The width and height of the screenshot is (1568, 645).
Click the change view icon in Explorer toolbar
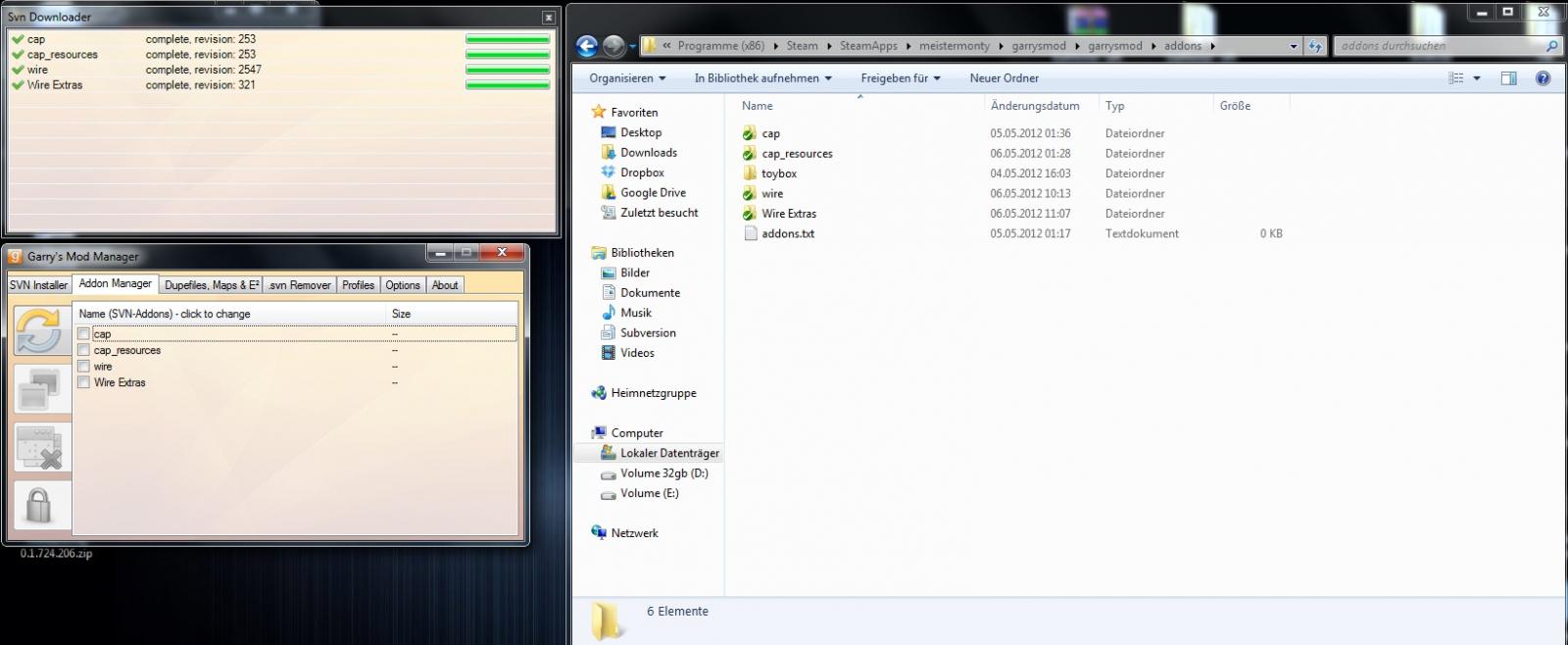pyautogui.click(x=1456, y=78)
